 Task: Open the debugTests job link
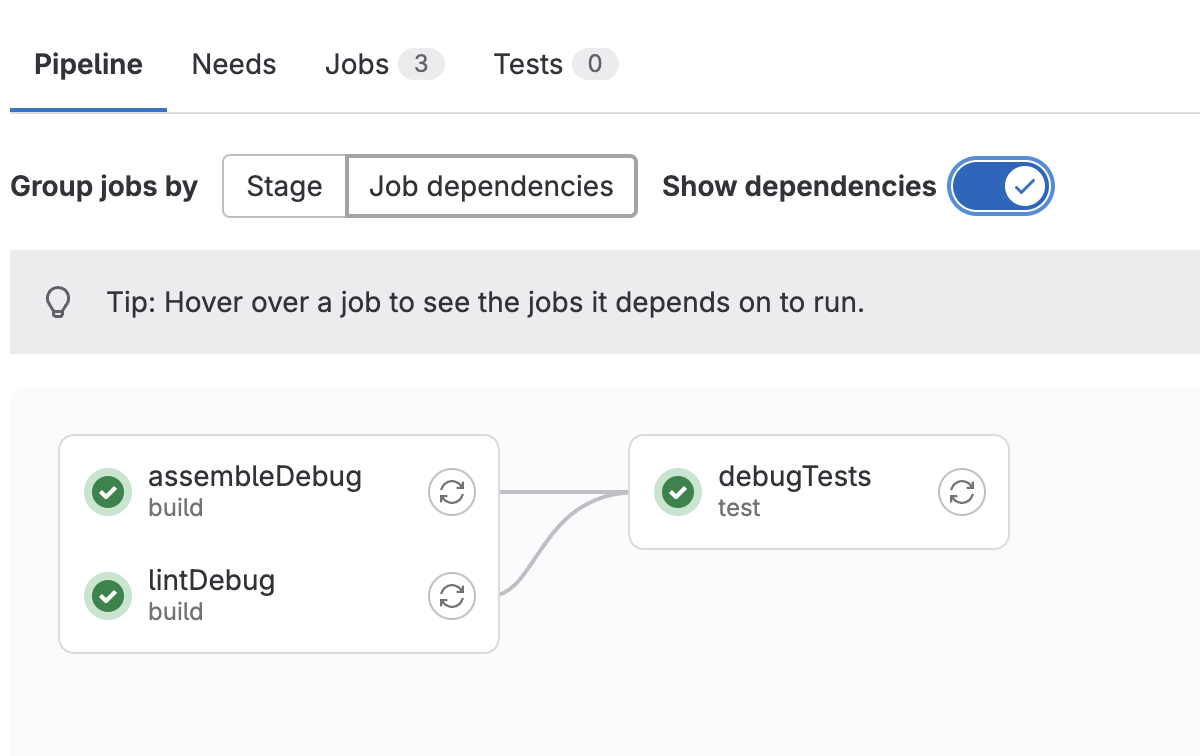tap(795, 476)
